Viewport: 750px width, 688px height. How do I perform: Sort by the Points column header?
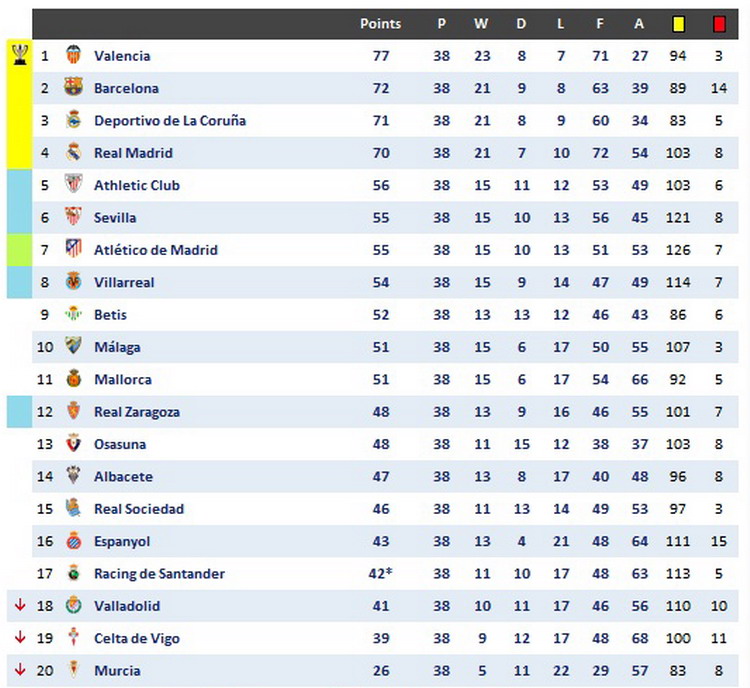380,24
